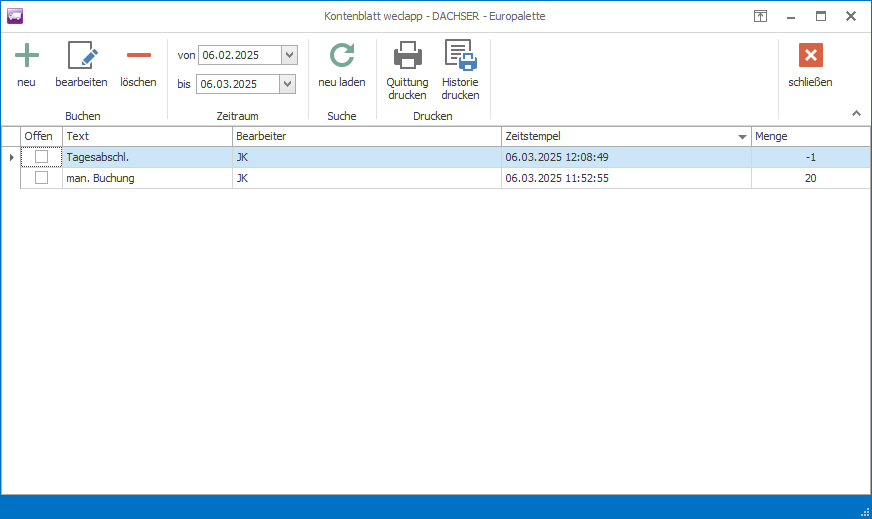Toggle 'Offen' checkbox for man. Buchung row
This screenshot has height=519, width=872.
[x=41, y=178]
